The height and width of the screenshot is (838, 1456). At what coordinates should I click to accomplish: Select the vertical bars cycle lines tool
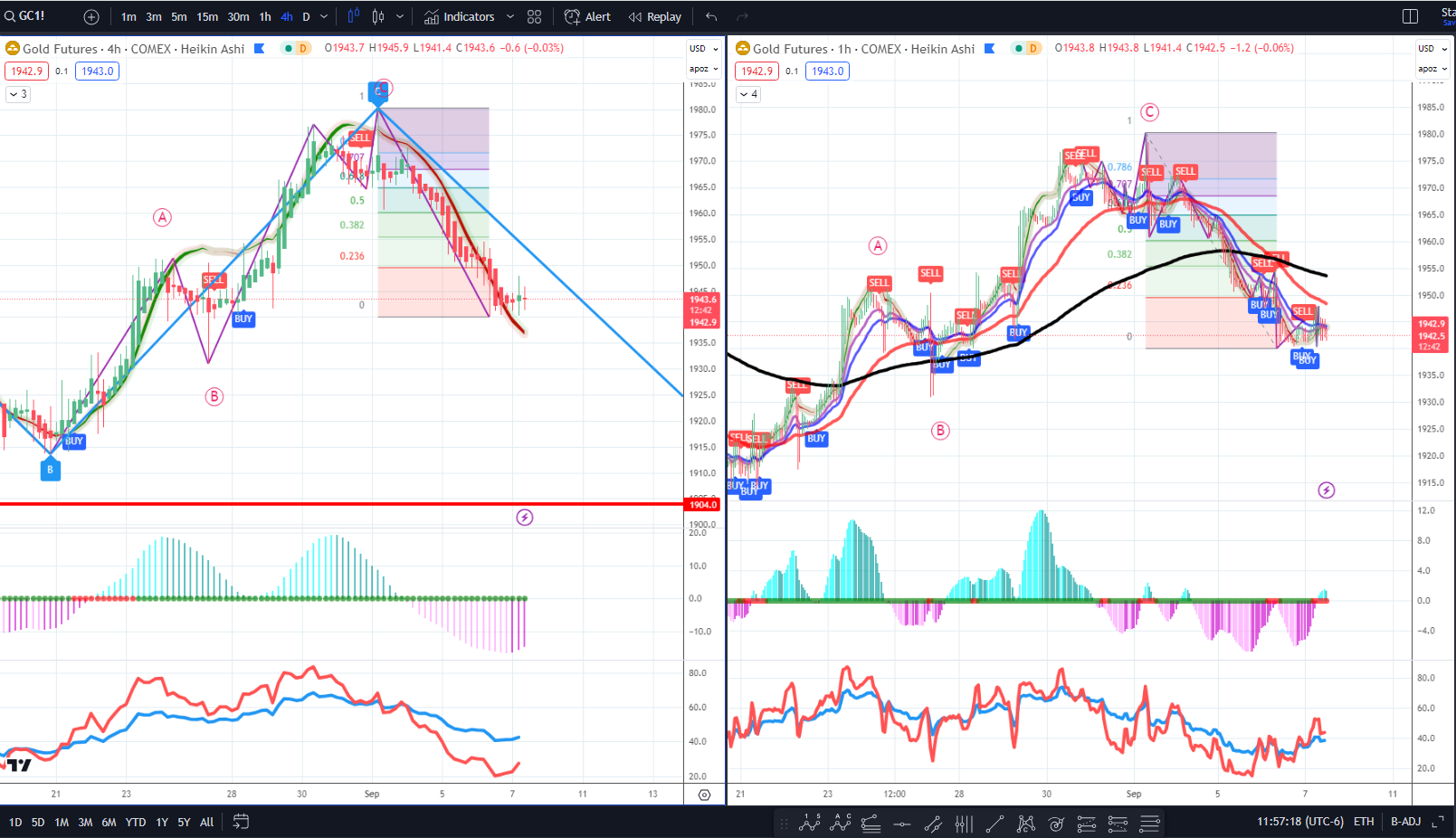click(964, 824)
